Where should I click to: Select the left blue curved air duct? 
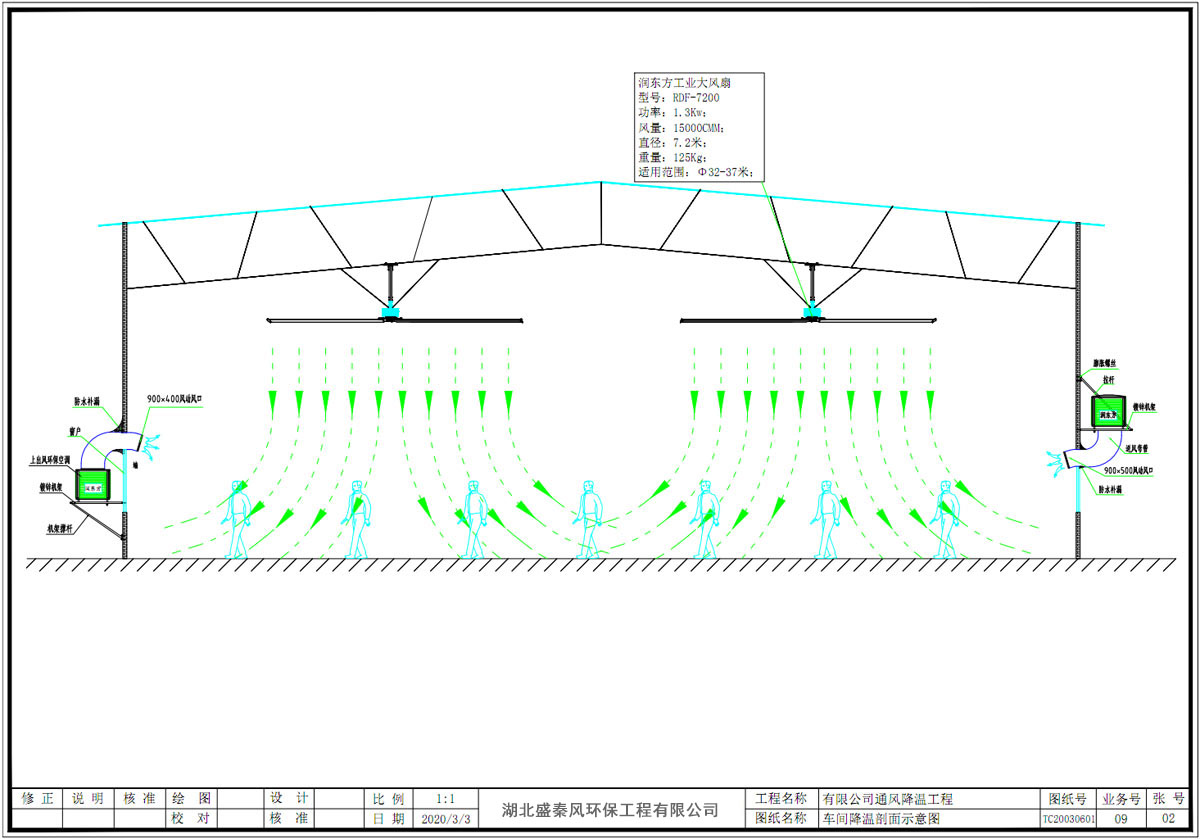tap(122, 440)
